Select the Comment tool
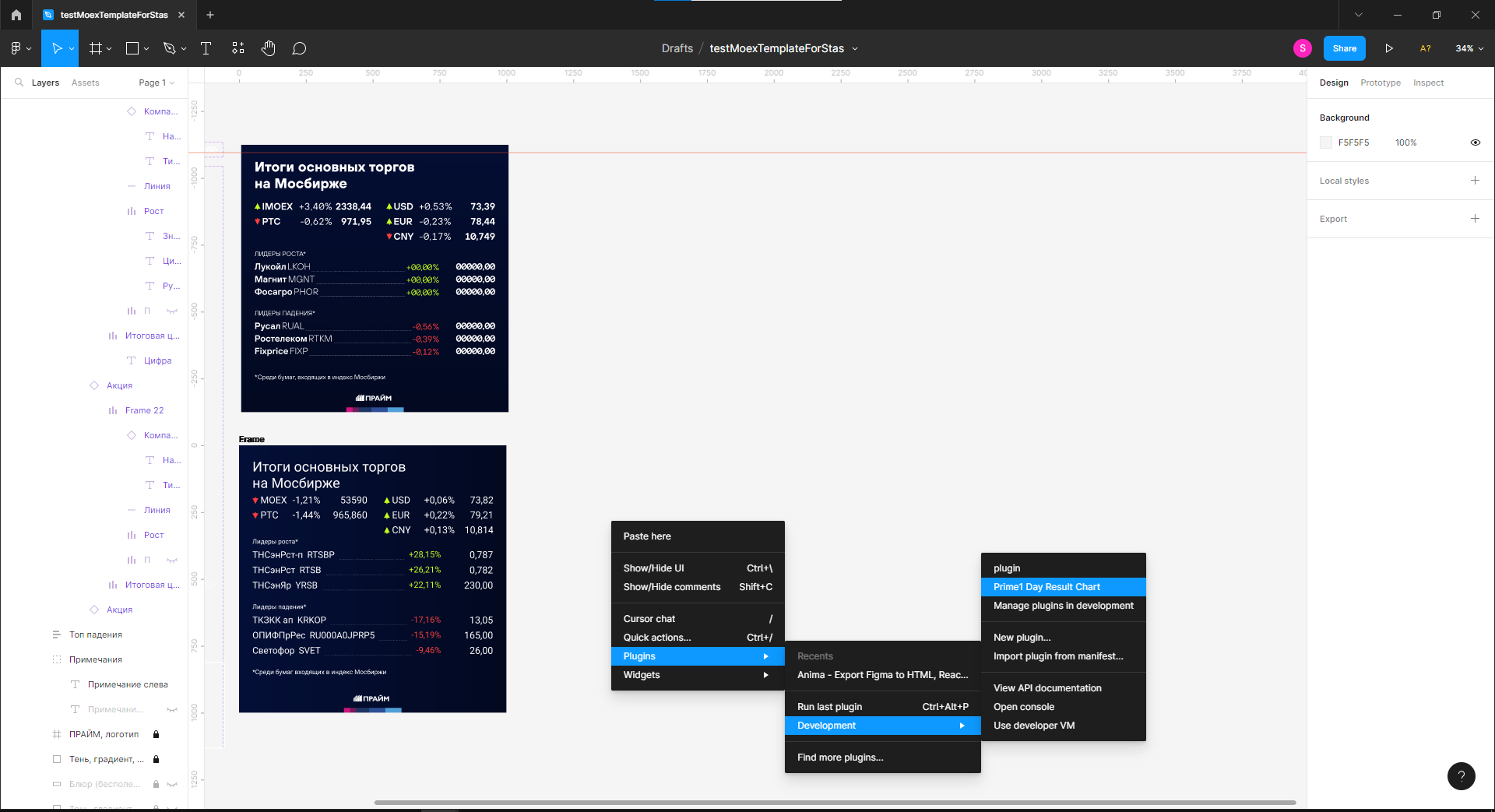This screenshot has height=812, width=1495. point(299,48)
